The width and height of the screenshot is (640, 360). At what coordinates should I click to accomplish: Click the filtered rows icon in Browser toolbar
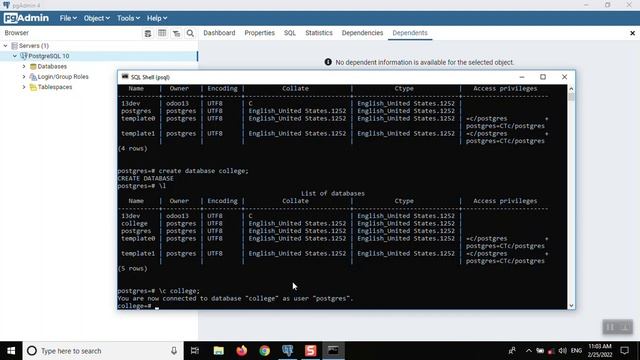click(x=176, y=33)
